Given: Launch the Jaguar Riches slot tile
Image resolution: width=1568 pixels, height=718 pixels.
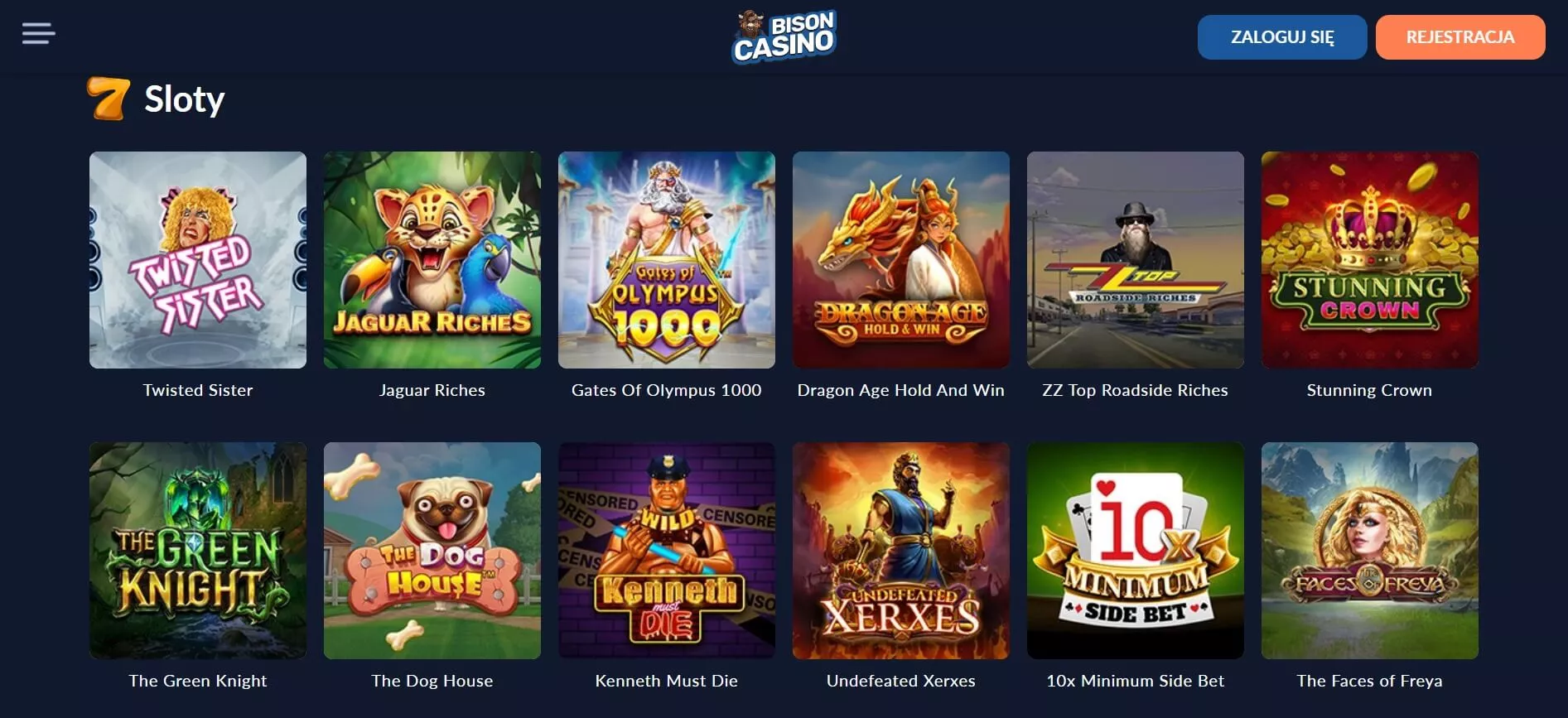Looking at the screenshot, I should click(432, 260).
